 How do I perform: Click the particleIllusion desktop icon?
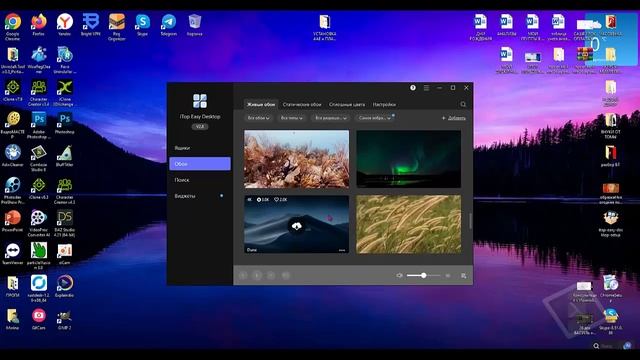[x=39, y=256]
